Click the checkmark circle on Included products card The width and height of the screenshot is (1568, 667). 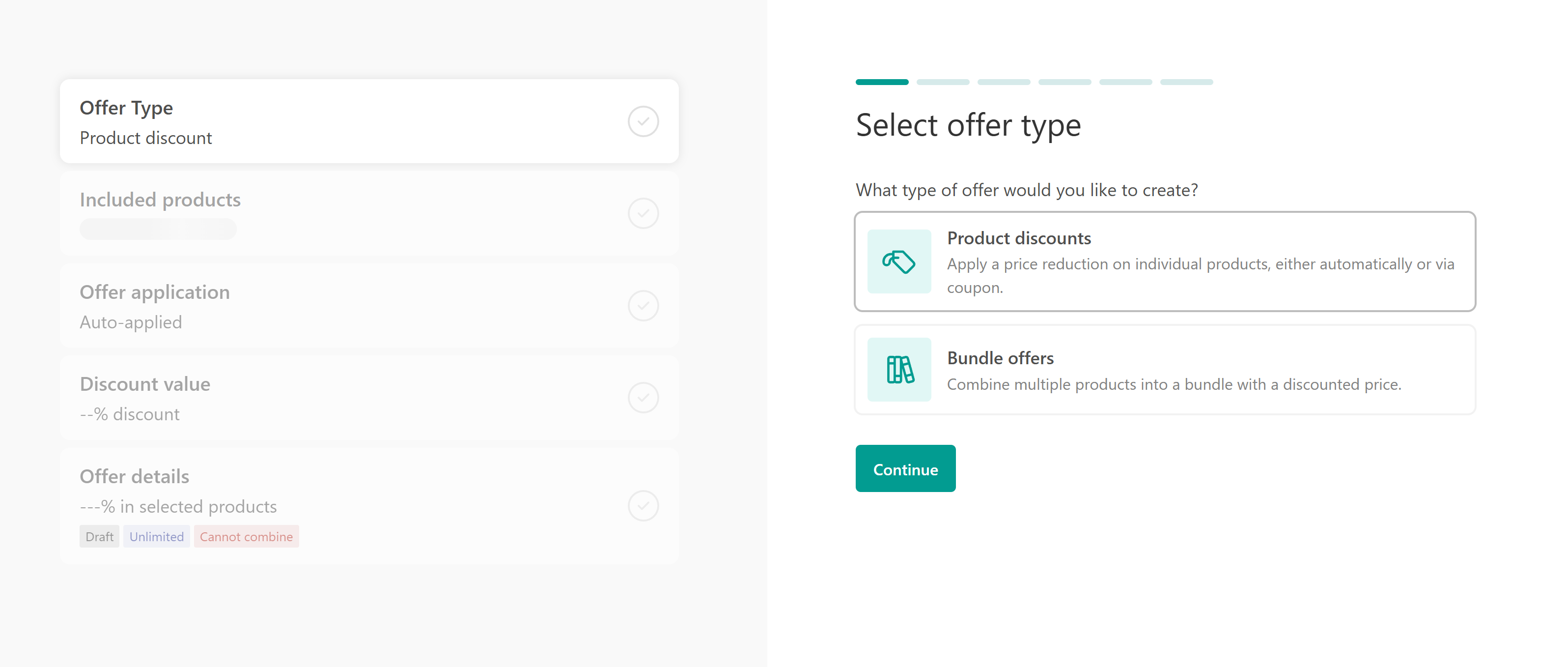coord(643,214)
